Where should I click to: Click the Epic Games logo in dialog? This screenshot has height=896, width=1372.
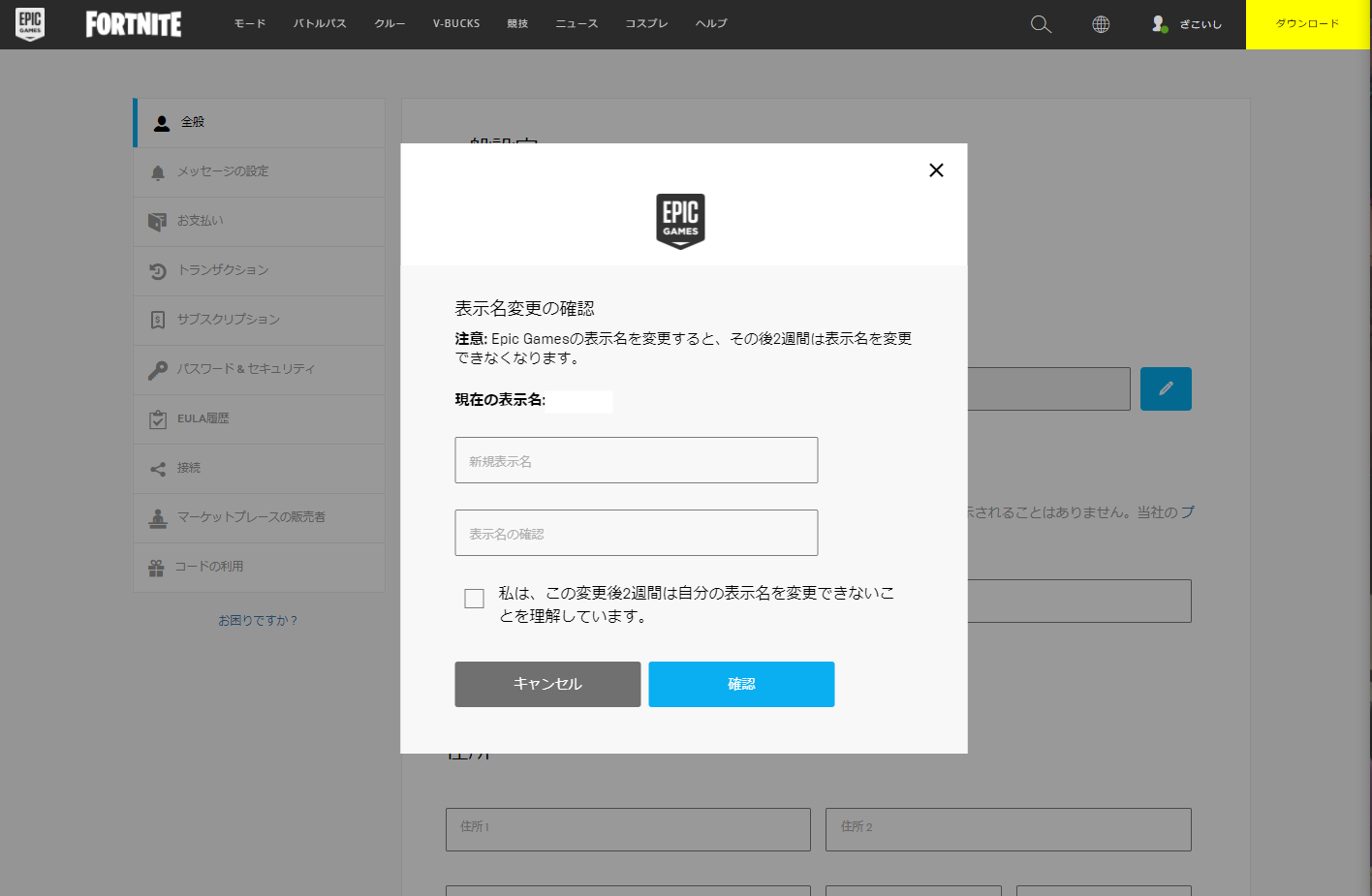point(680,221)
